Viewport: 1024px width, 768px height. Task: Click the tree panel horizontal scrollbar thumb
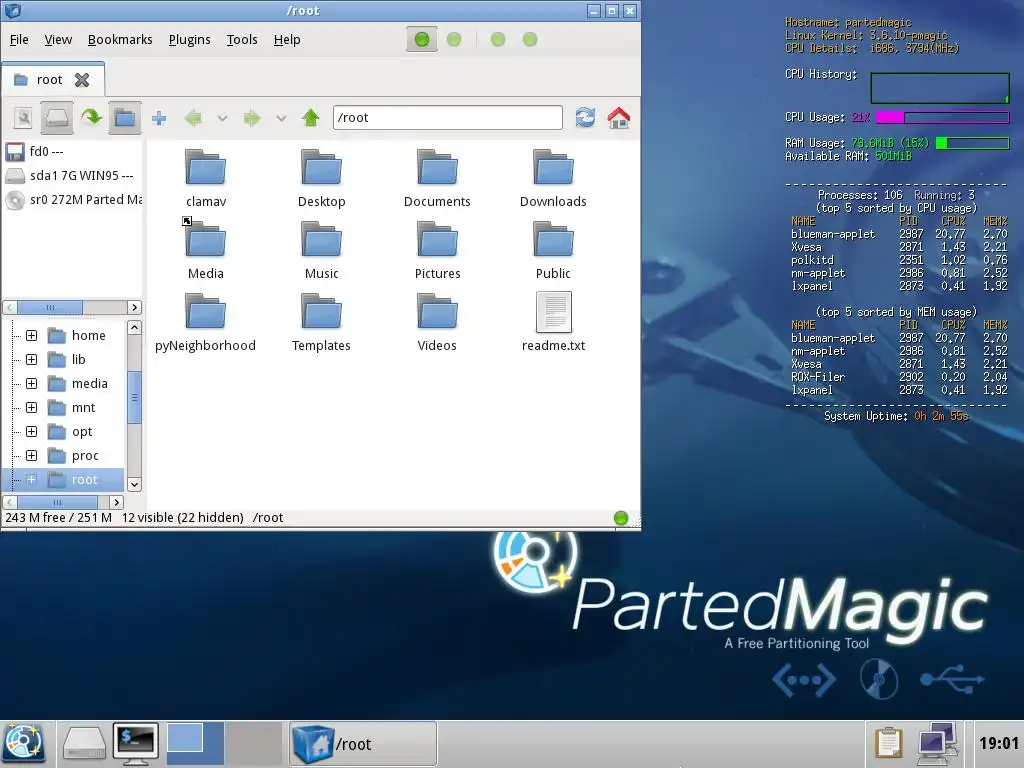(x=57, y=502)
